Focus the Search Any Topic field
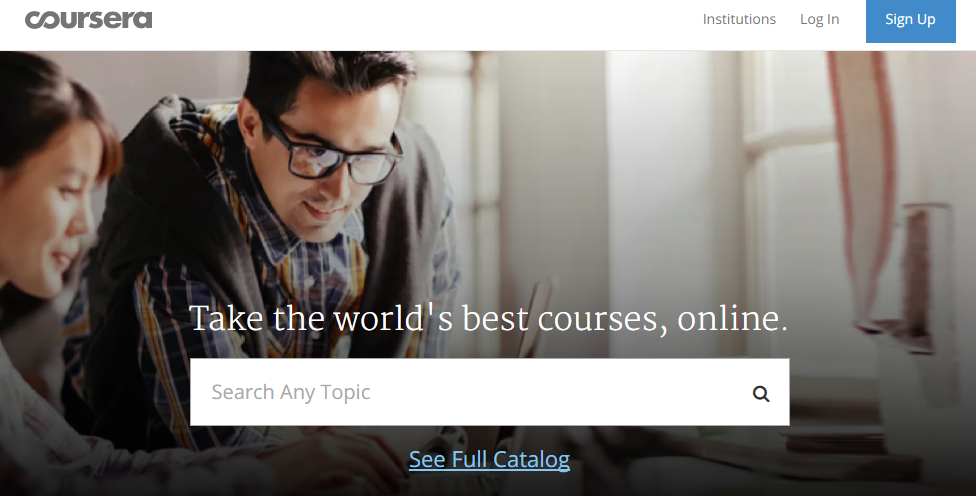The image size is (976, 496). [489, 392]
